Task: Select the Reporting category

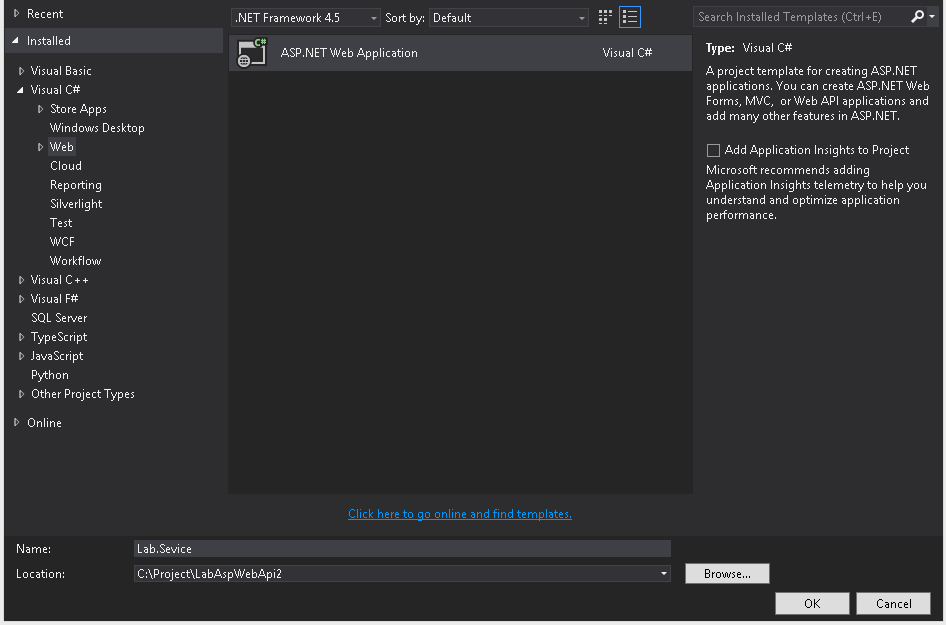Action: 75,185
